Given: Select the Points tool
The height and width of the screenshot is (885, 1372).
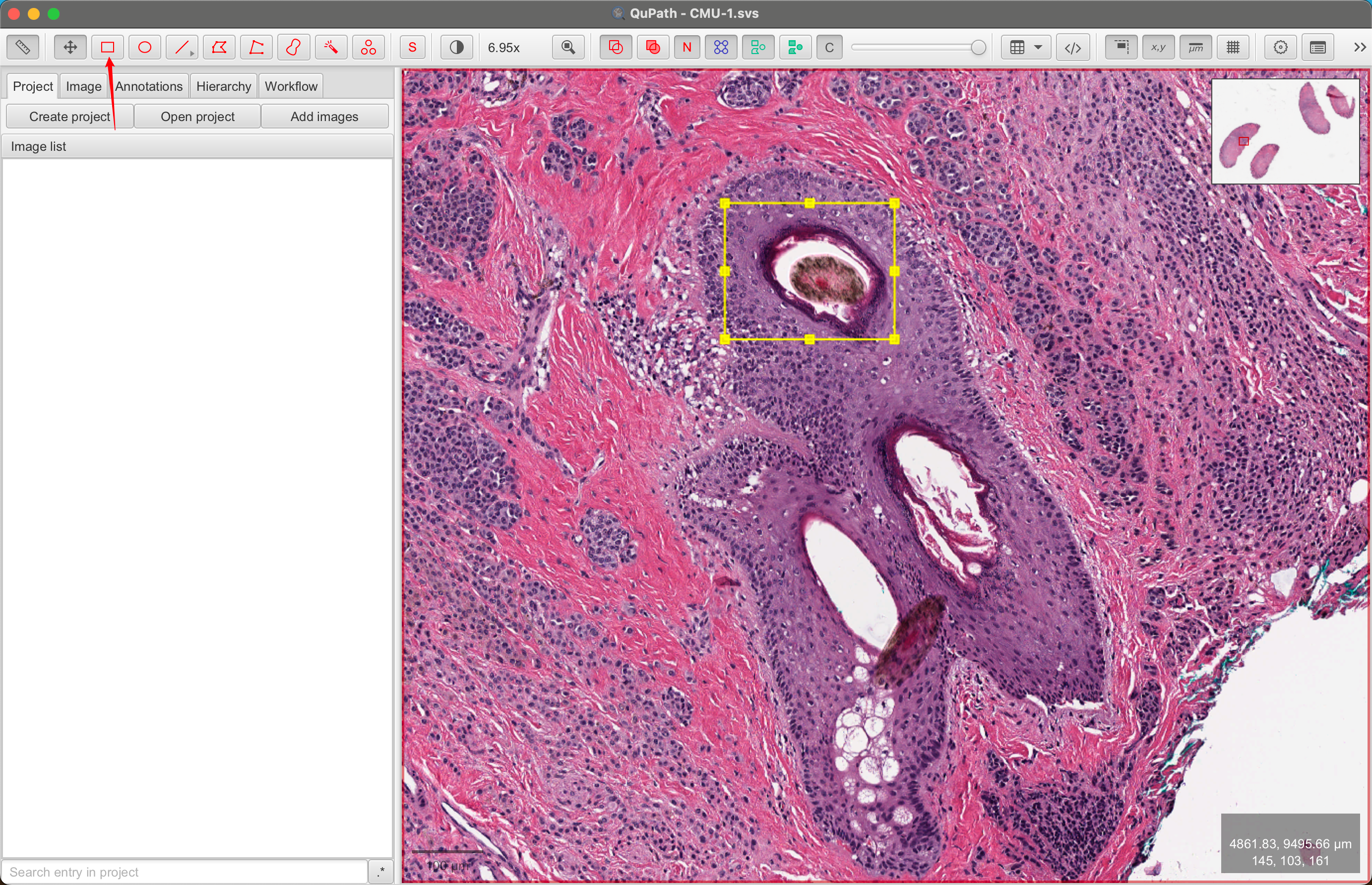Looking at the screenshot, I should (x=368, y=47).
